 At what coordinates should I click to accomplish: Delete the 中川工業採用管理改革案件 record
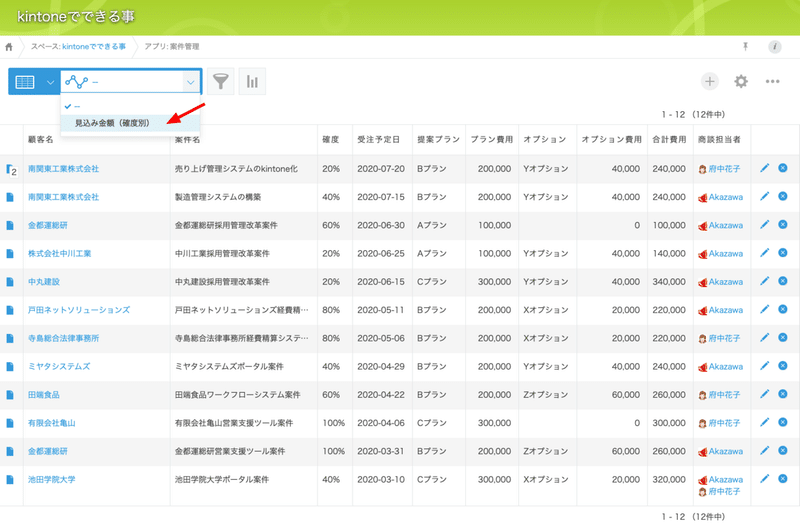pos(783,253)
